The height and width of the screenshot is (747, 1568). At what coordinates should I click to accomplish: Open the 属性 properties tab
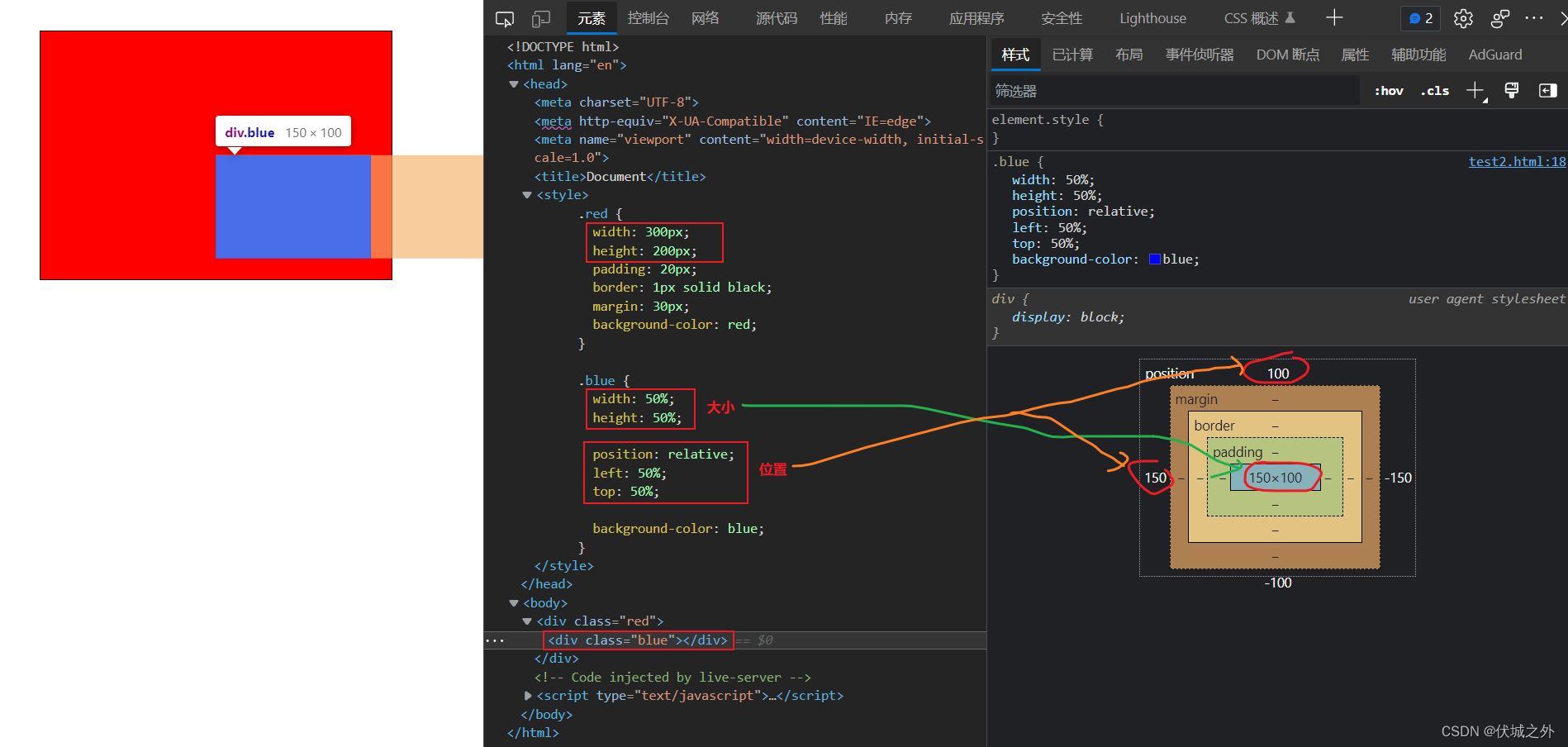point(1355,55)
